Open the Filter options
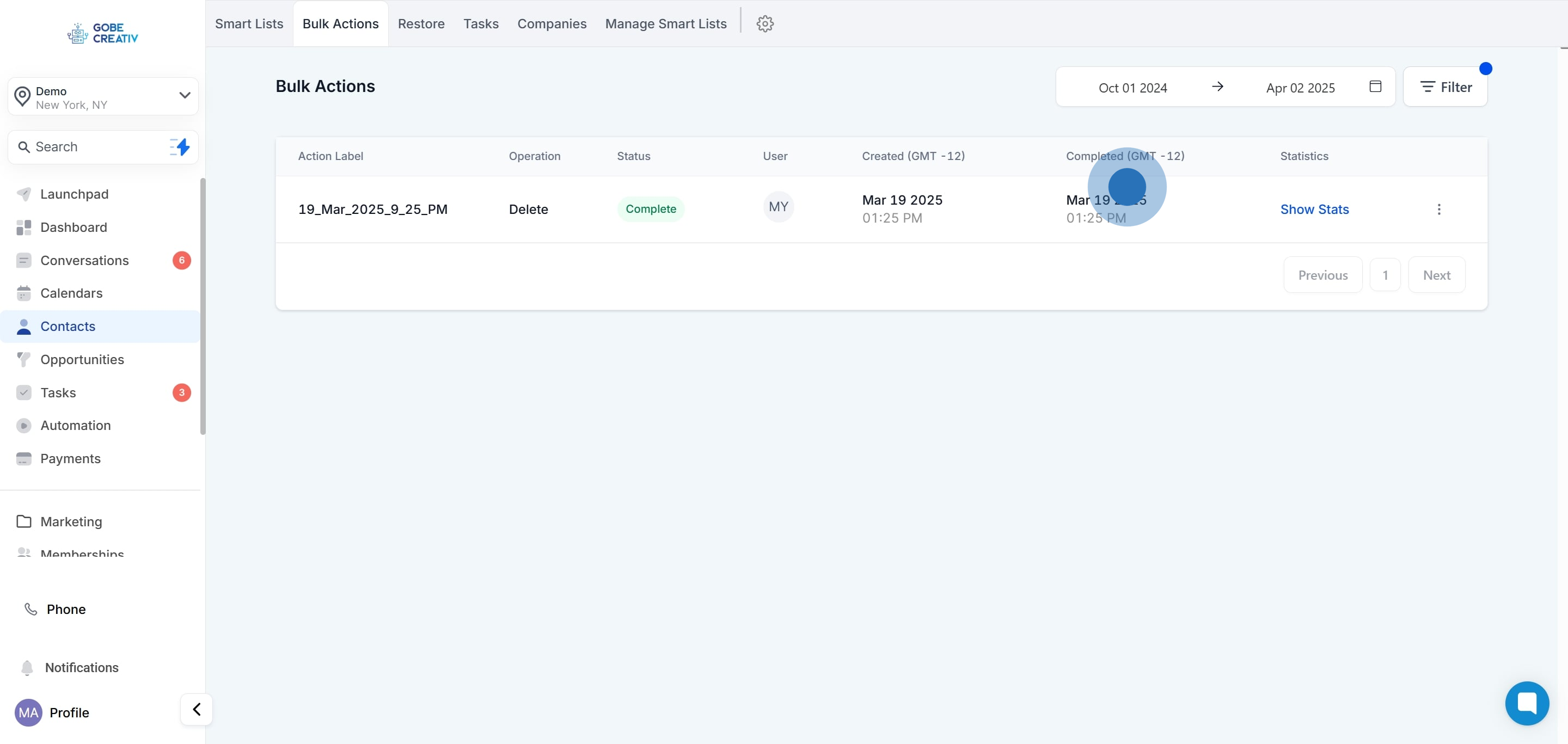This screenshot has width=1568, height=744. [x=1445, y=87]
